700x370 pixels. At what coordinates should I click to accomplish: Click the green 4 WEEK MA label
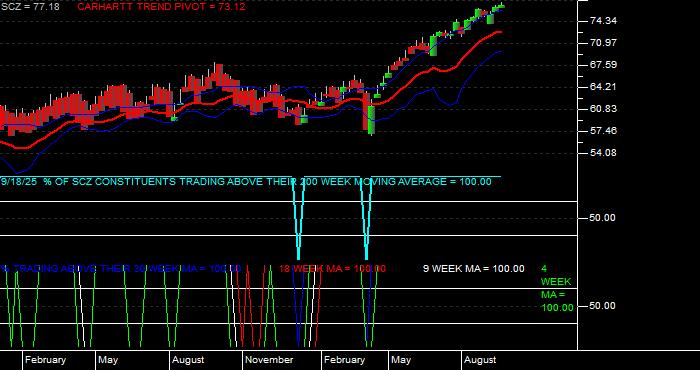coord(557,288)
